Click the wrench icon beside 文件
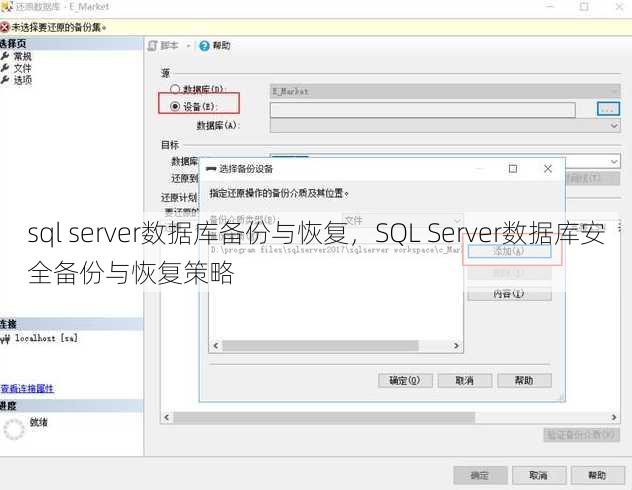Screen dimensions: 632x490 pos(5,68)
